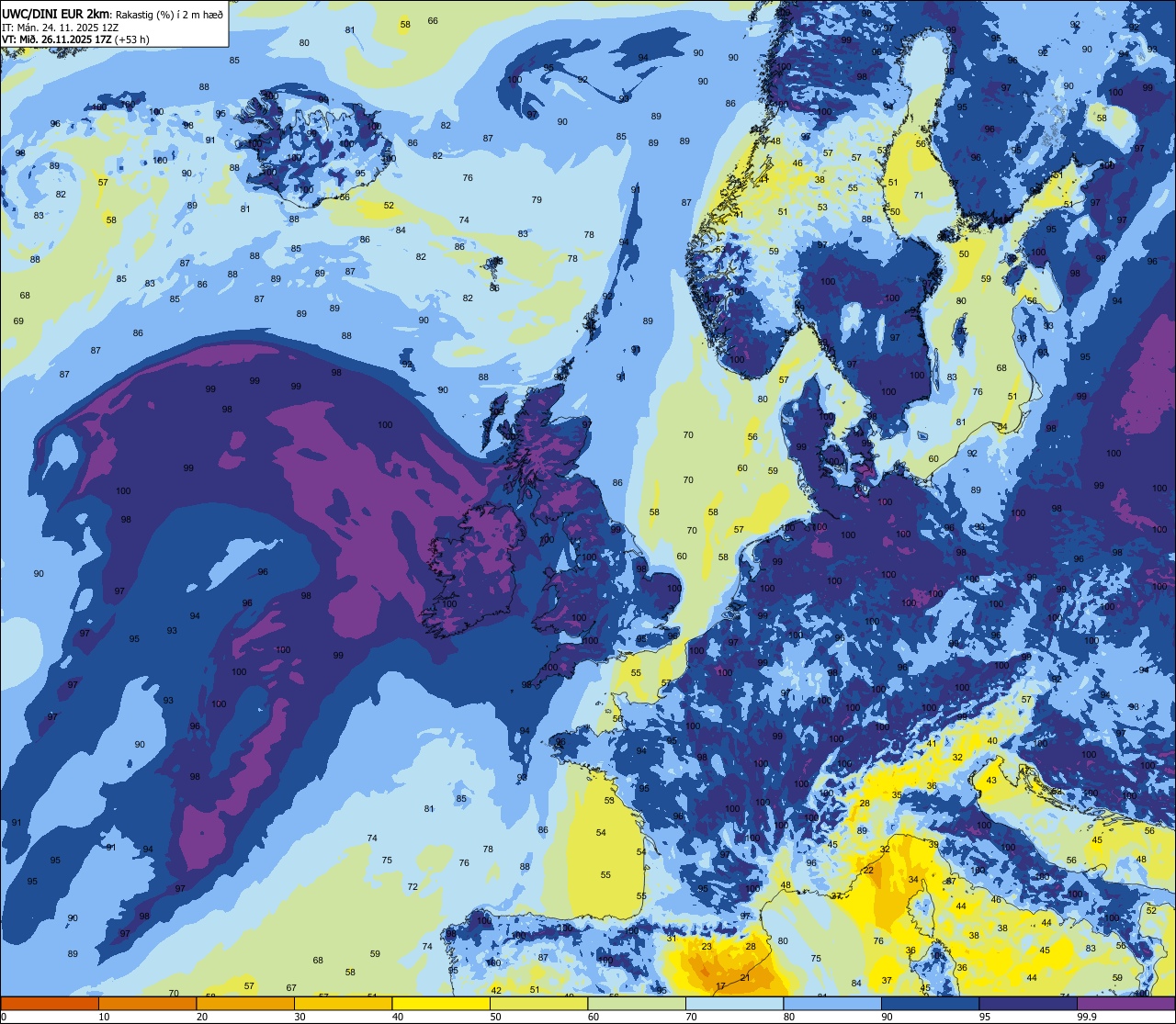Click the humidity value 43 over northern Italy

990,780
